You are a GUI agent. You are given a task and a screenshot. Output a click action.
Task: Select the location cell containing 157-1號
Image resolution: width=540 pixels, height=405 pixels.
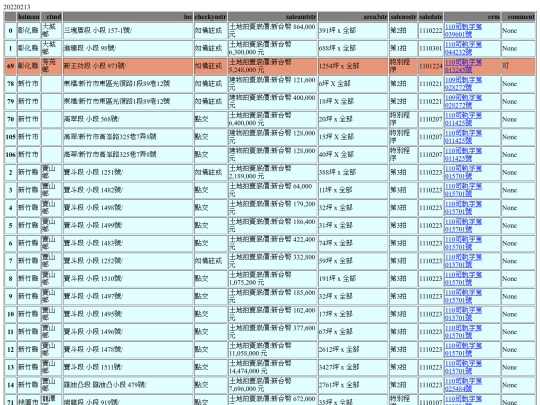[x=128, y=31]
